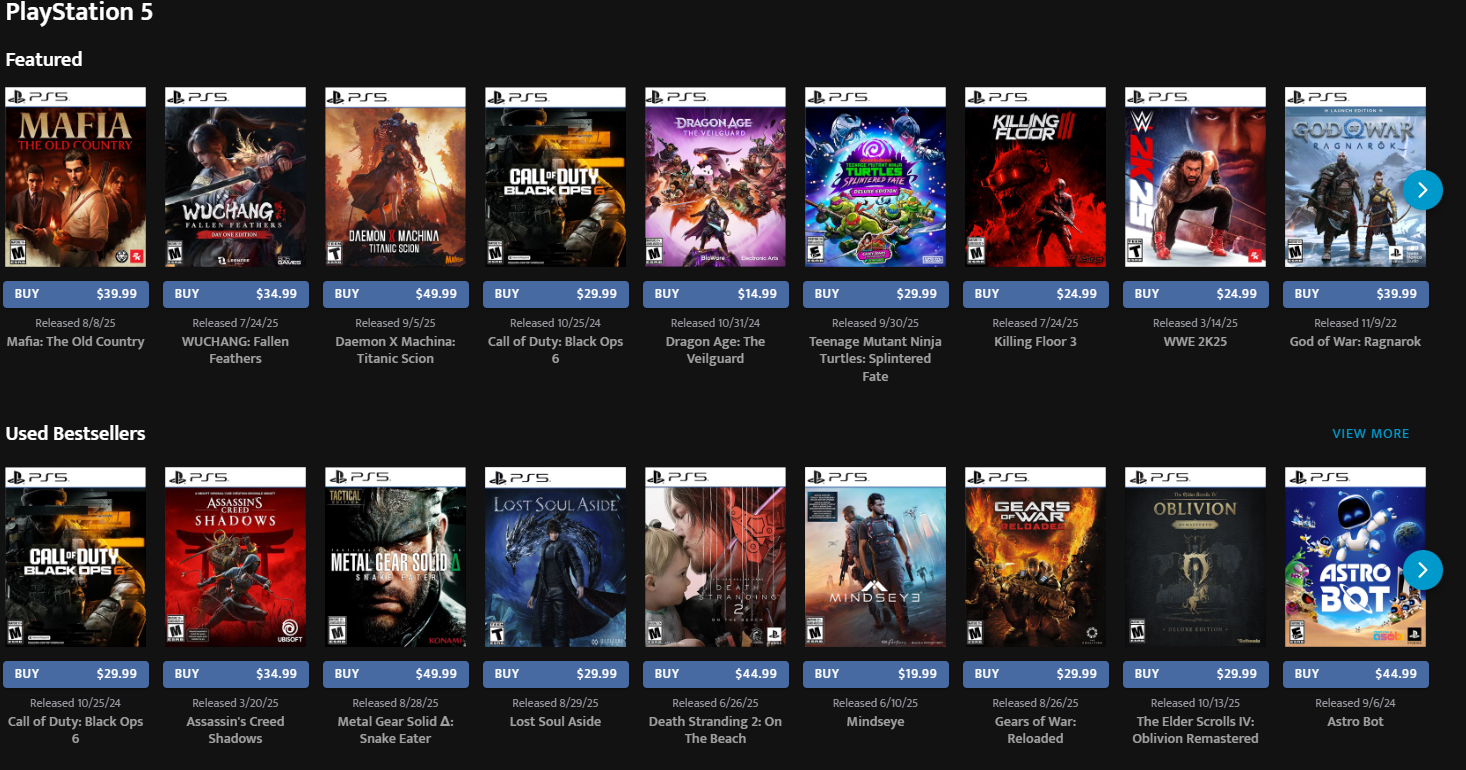
Task: Click next arrow in Used Bestsellers carousel
Action: point(1422,569)
